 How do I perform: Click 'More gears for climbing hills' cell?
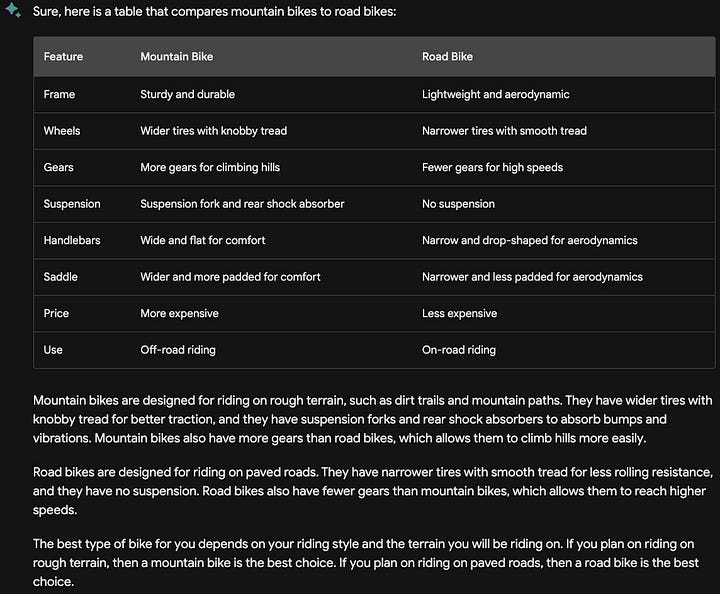tap(210, 167)
